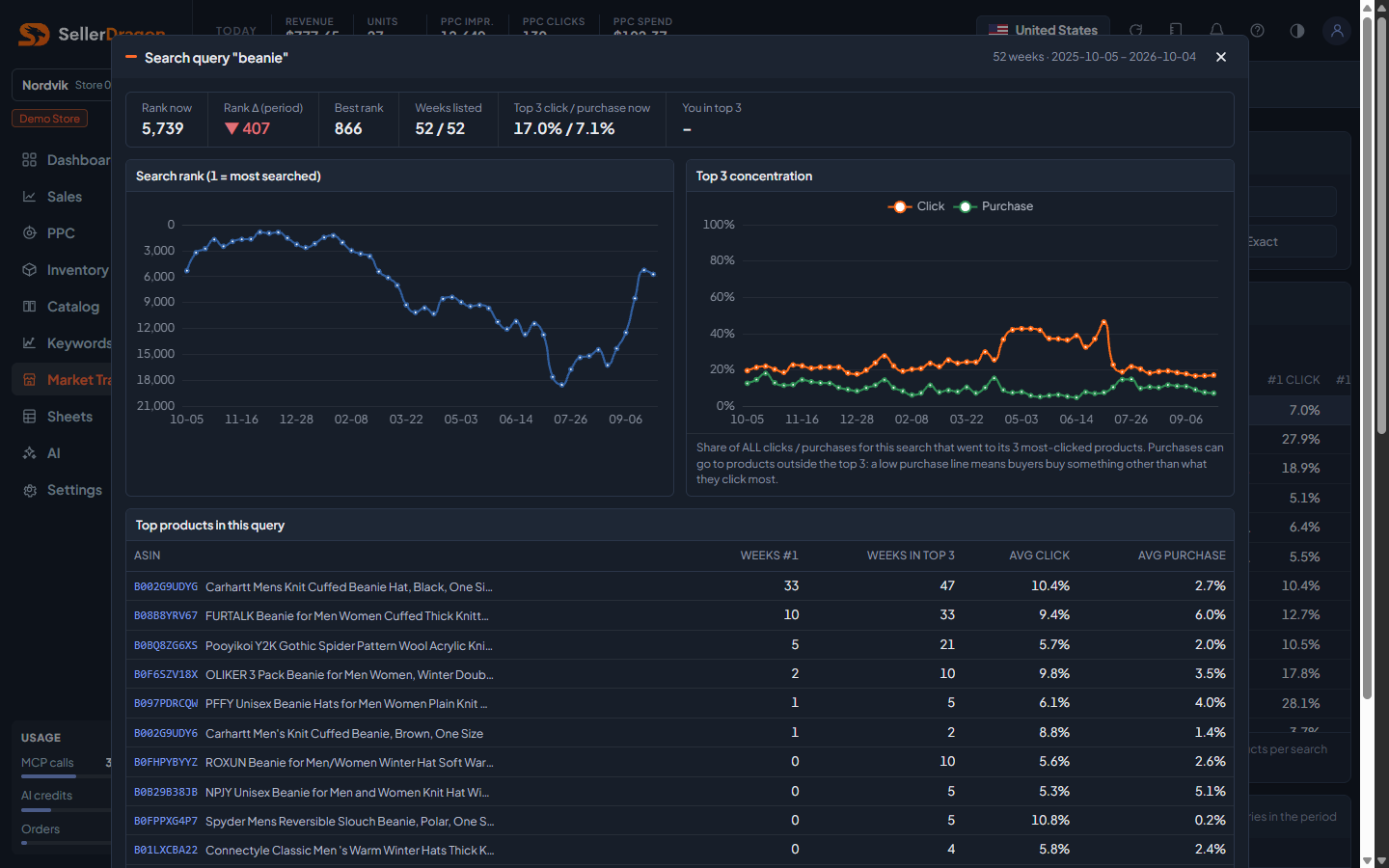The image size is (1389, 868).
Task: Click the Demo Store badge
Action: coord(50,119)
